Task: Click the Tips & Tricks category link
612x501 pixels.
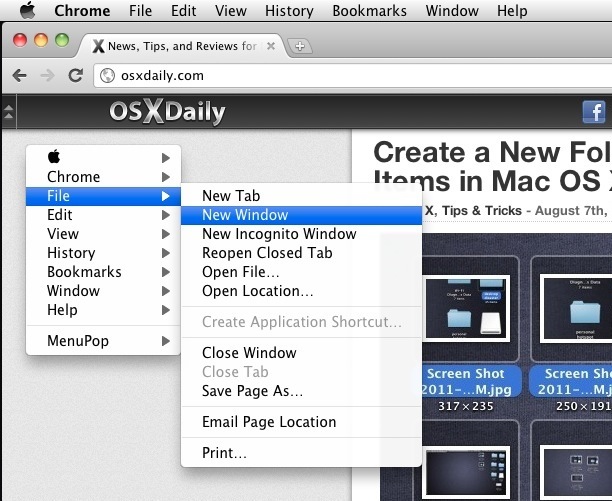Action: pos(482,211)
